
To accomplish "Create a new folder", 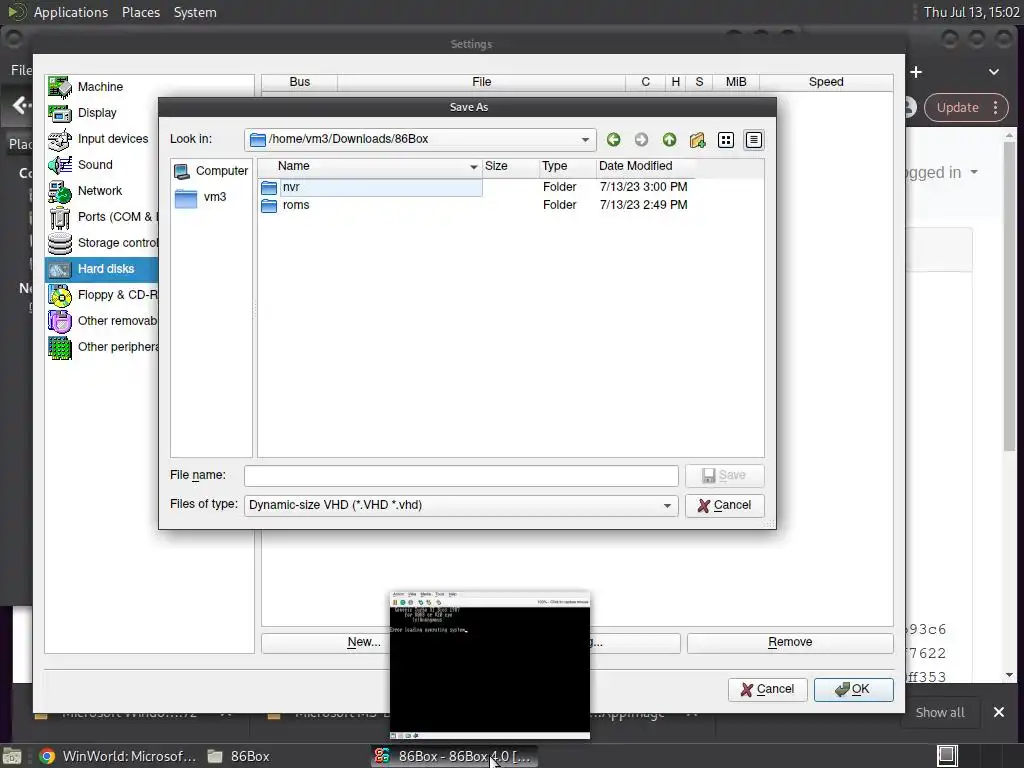I will 697,140.
